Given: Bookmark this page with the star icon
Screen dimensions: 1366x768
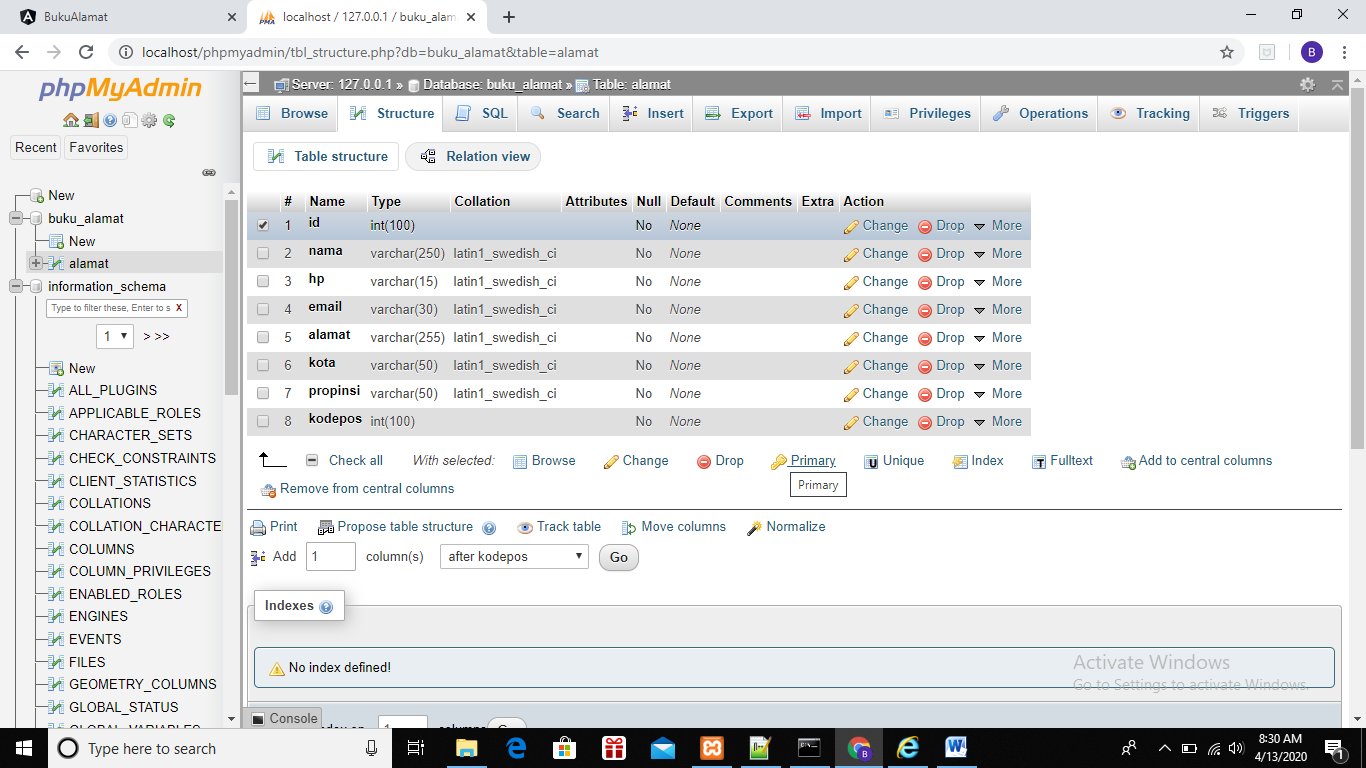Looking at the screenshot, I should tap(1227, 52).
